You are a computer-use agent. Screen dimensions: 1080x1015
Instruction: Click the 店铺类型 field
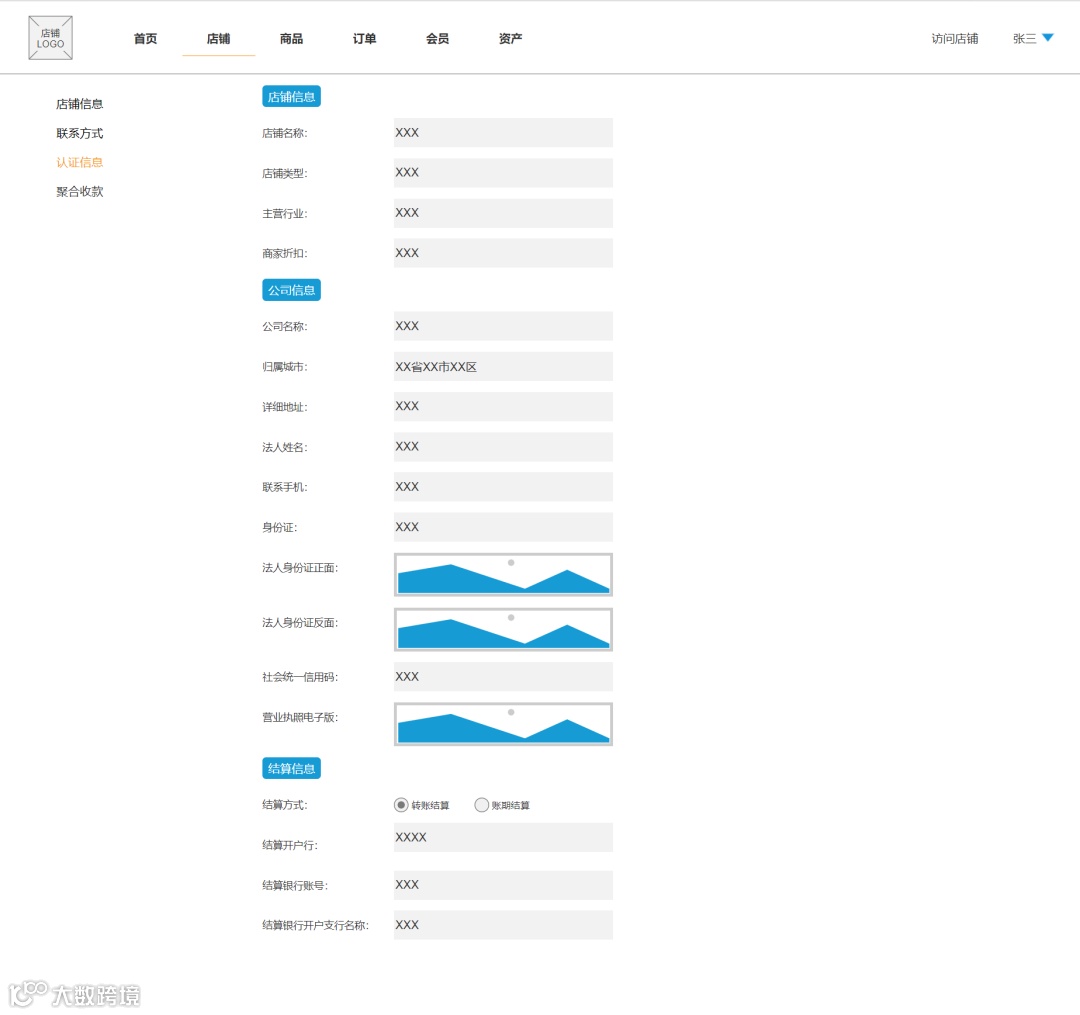point(503,173)
